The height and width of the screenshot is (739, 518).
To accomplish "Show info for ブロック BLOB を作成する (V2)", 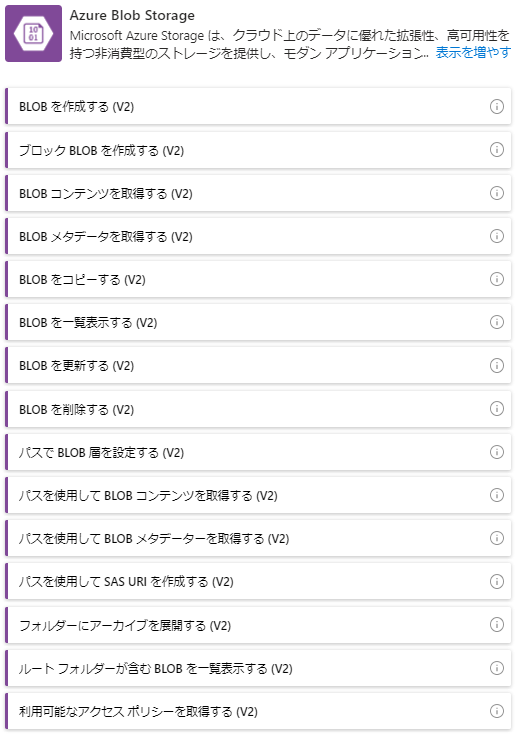I will 496,150.
